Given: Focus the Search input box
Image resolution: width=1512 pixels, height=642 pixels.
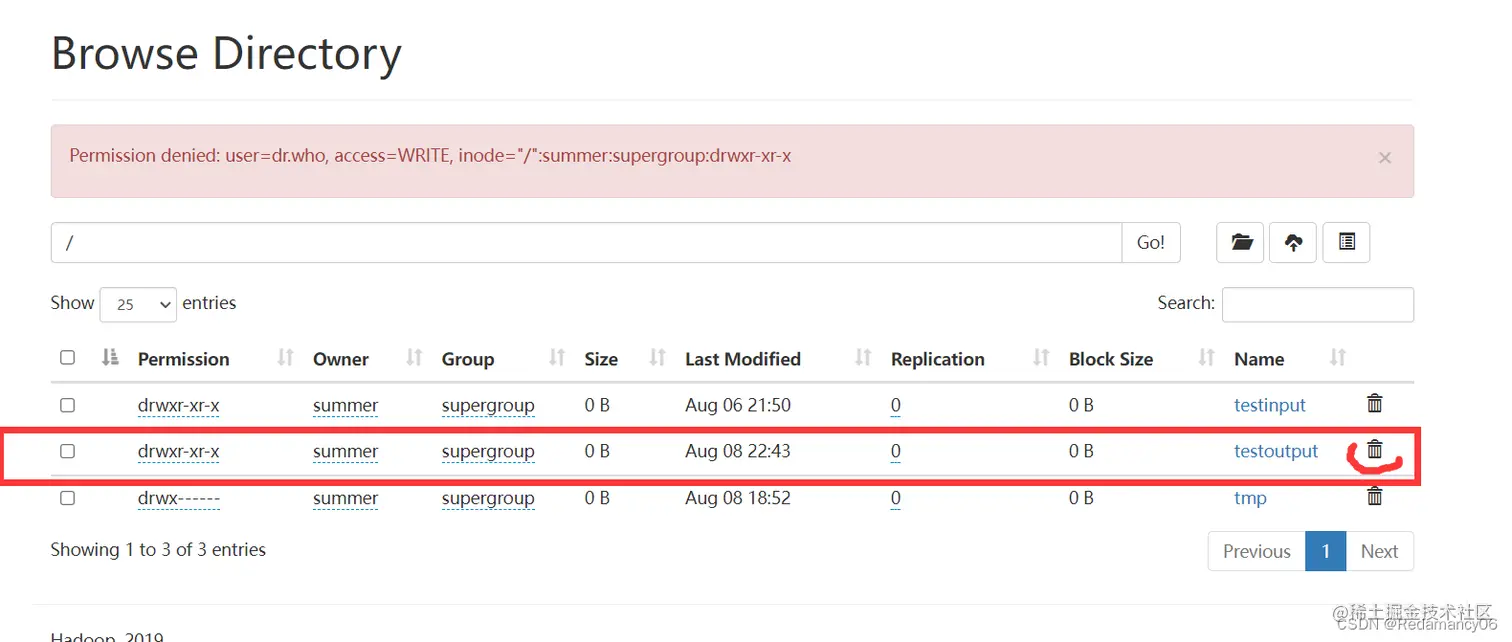Looking at the screenshot, I should click(x=1318, y=304).
